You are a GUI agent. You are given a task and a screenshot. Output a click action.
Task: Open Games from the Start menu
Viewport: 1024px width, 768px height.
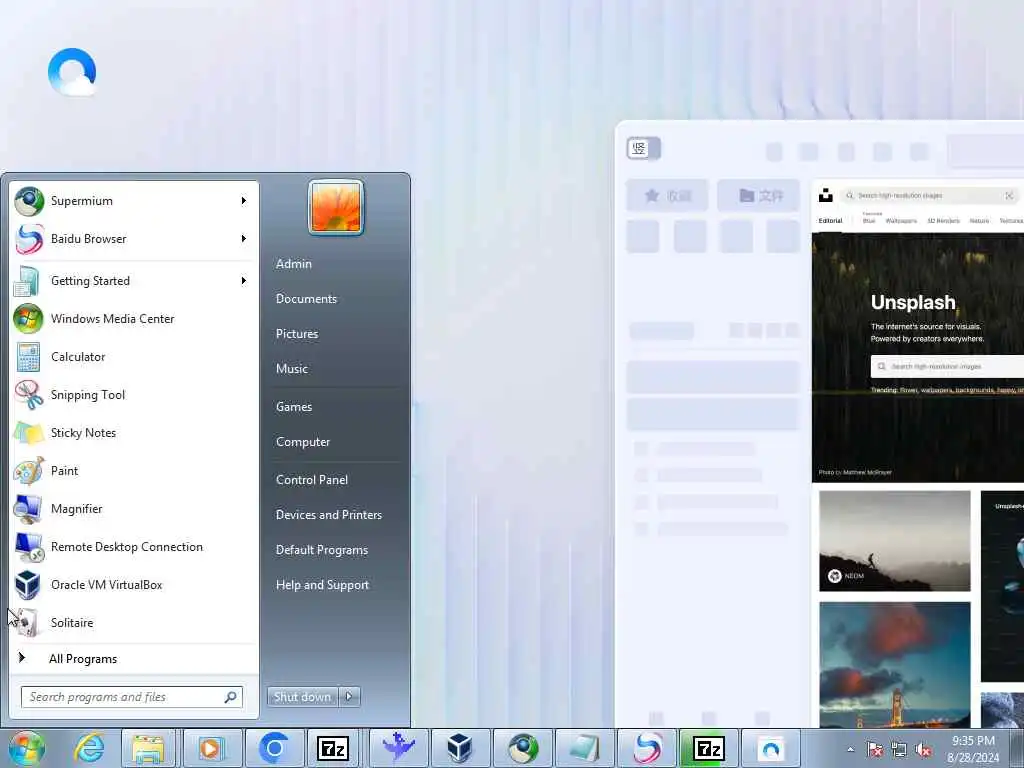(294, 407)
